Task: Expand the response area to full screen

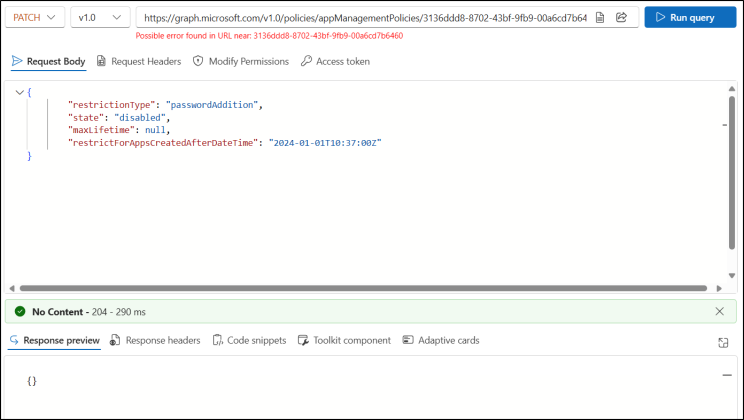Action: 723,343
